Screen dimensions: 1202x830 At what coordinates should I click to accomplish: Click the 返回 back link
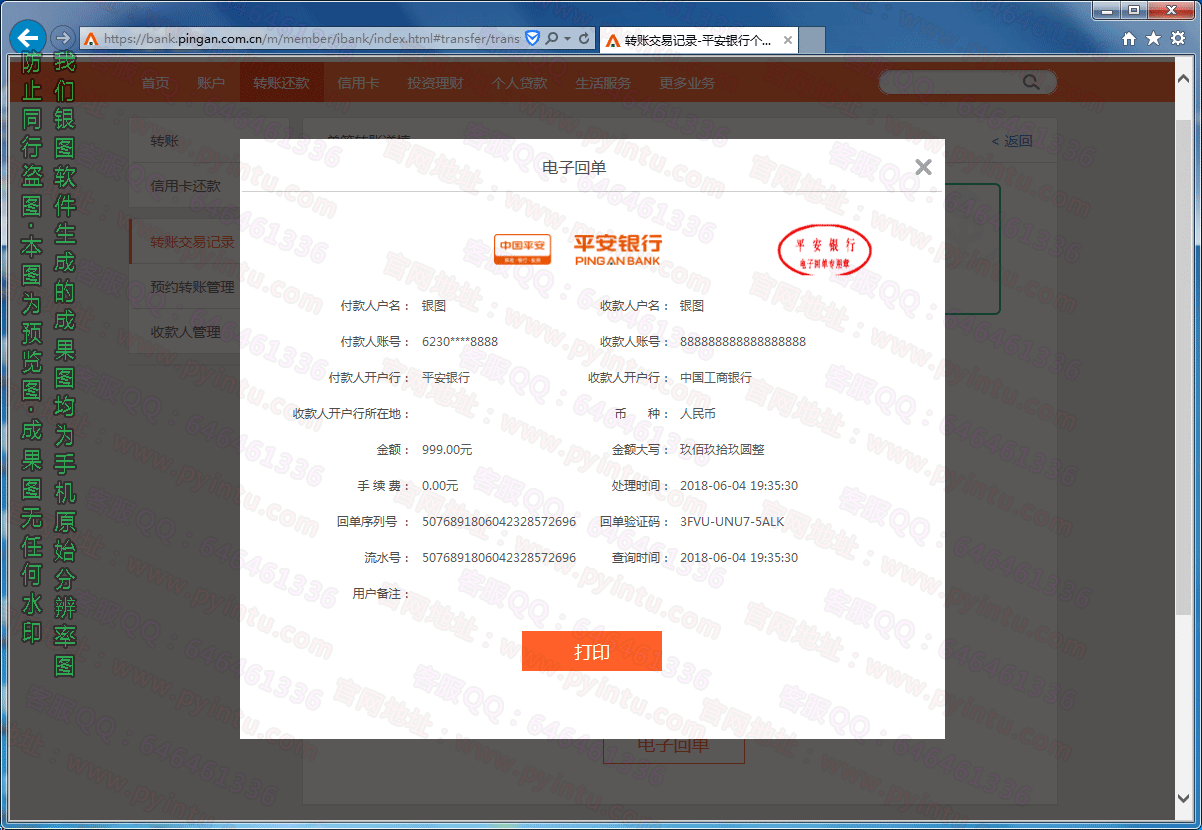tap(1012, 141)
